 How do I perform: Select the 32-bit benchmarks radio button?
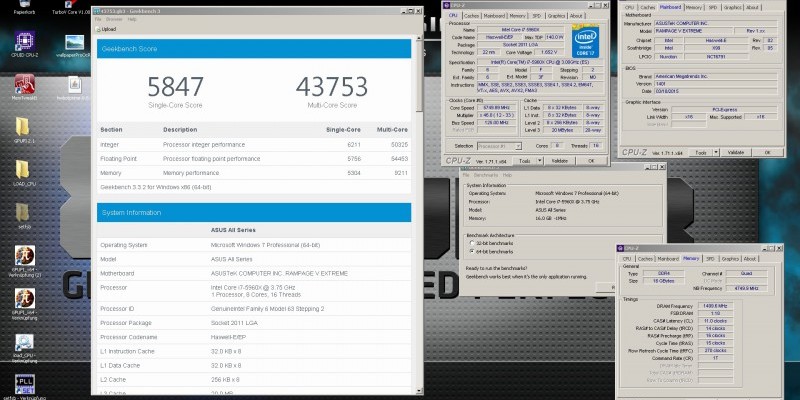(x=471, y=243)
